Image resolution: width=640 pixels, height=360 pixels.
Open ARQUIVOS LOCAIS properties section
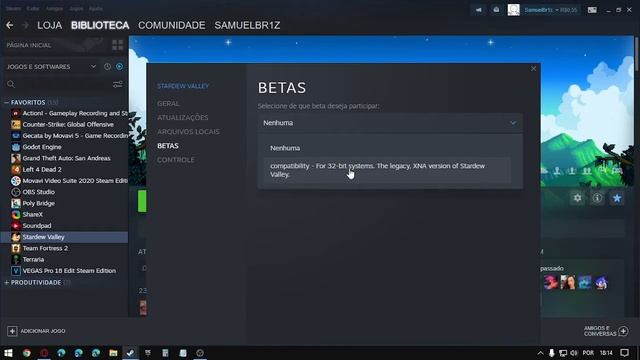188,132
